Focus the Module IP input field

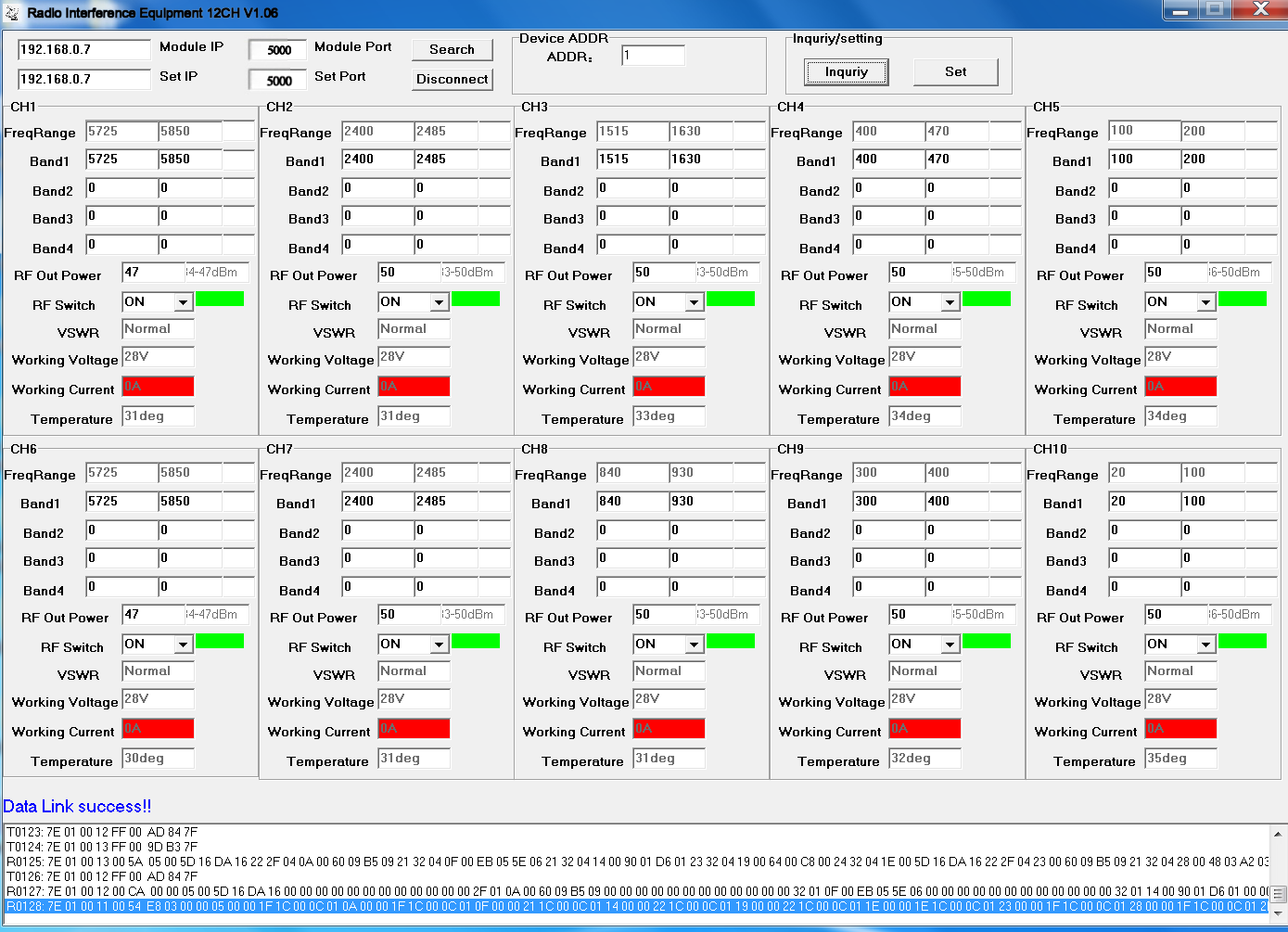(83, 50)
